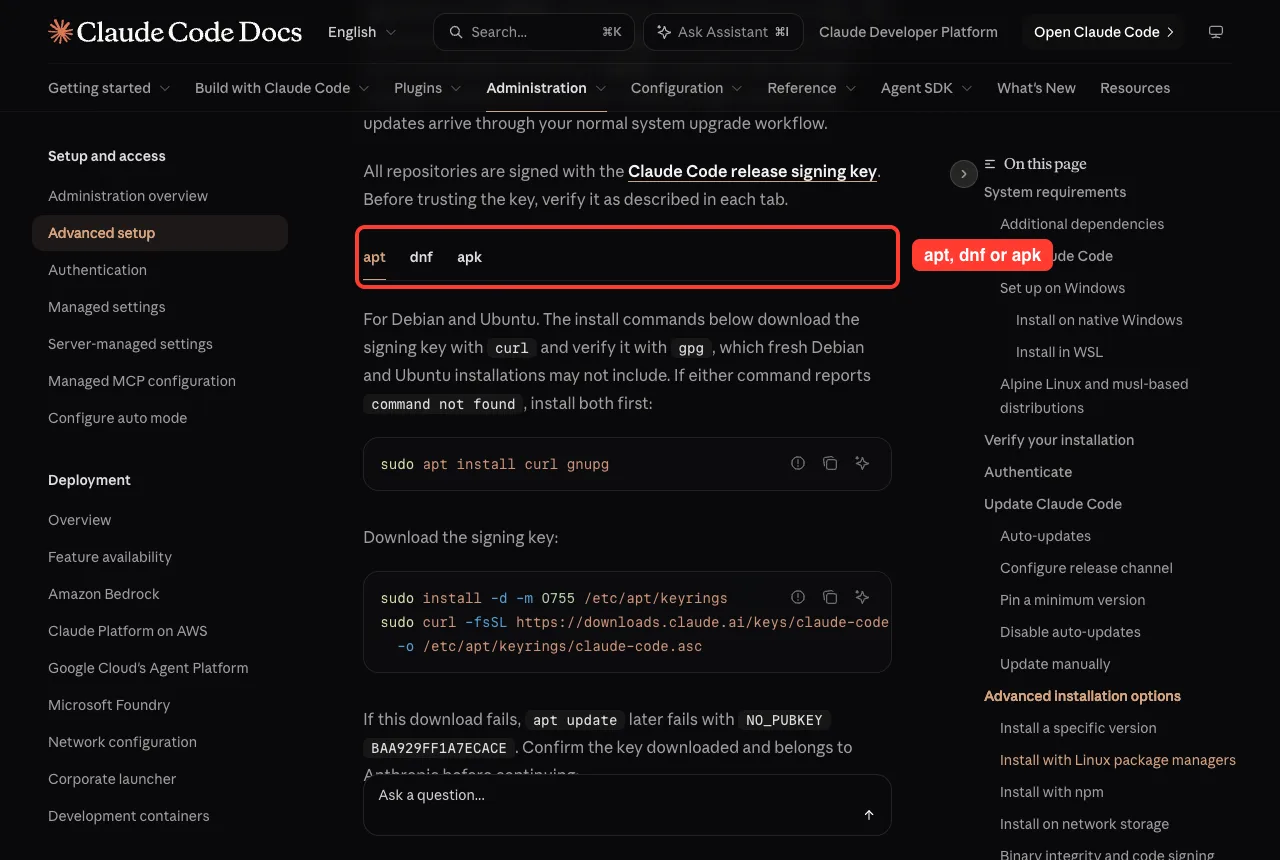Jump to Install on native Windows
Viewport: 1280px width, 860px height.
coord(1099,320)
